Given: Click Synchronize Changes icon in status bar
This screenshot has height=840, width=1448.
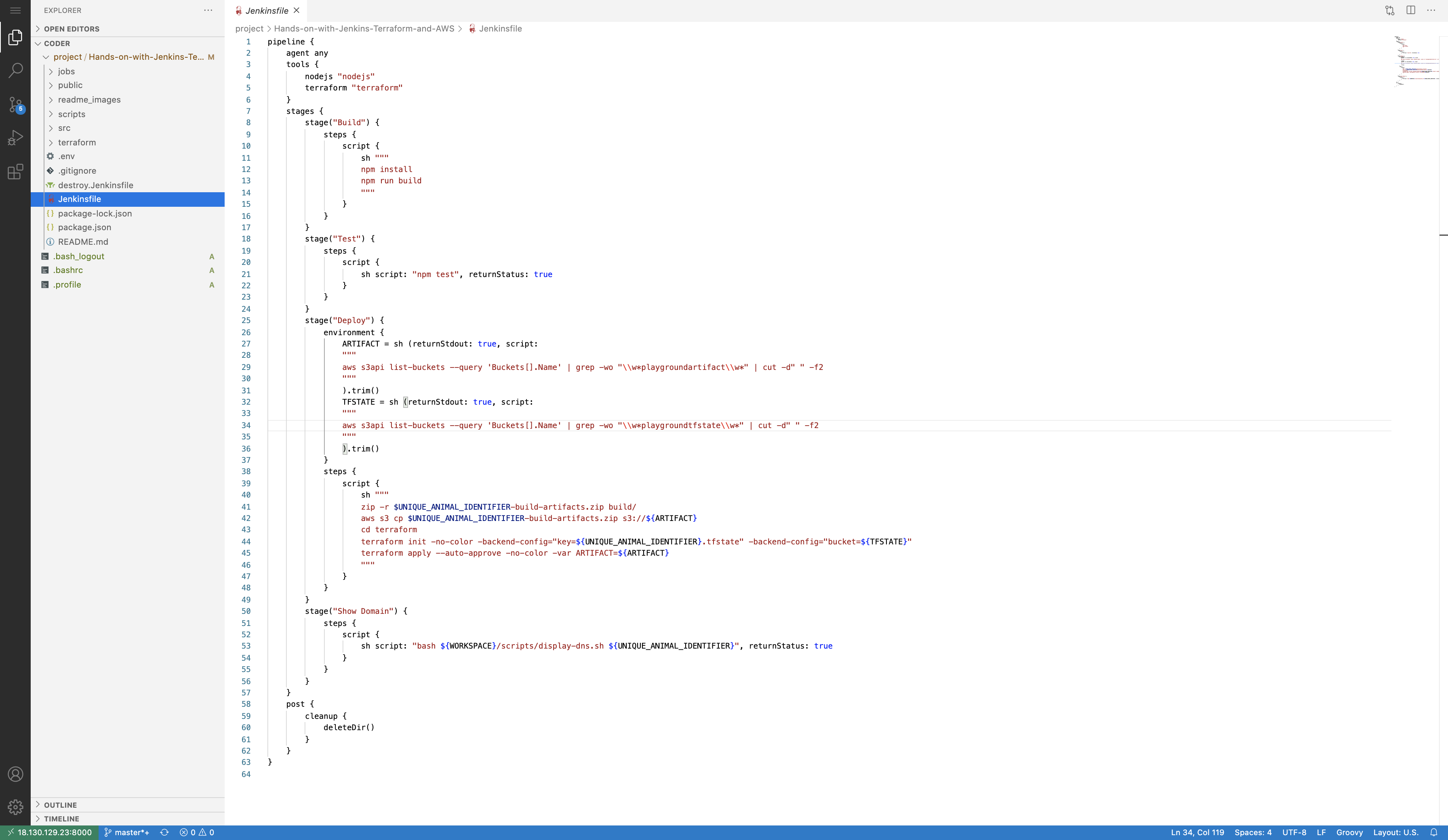Looking at the screenshot, I should click(x=164, y=833).
